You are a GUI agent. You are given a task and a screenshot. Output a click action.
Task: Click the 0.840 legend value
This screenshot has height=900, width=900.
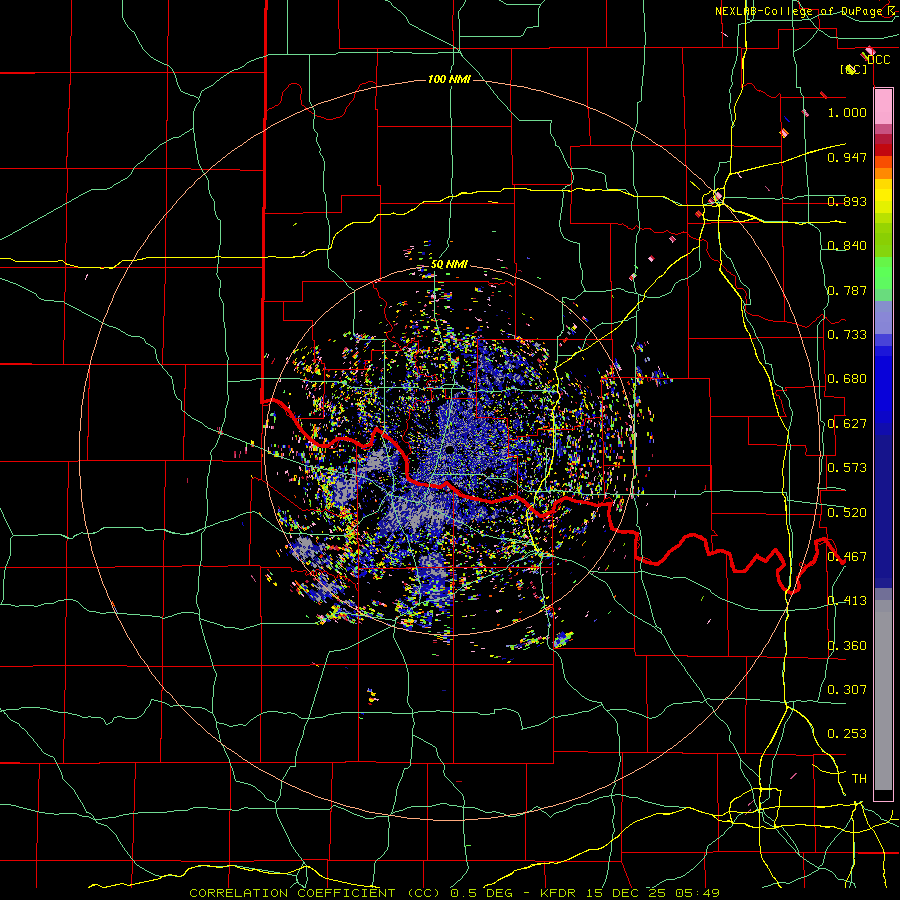847,246
